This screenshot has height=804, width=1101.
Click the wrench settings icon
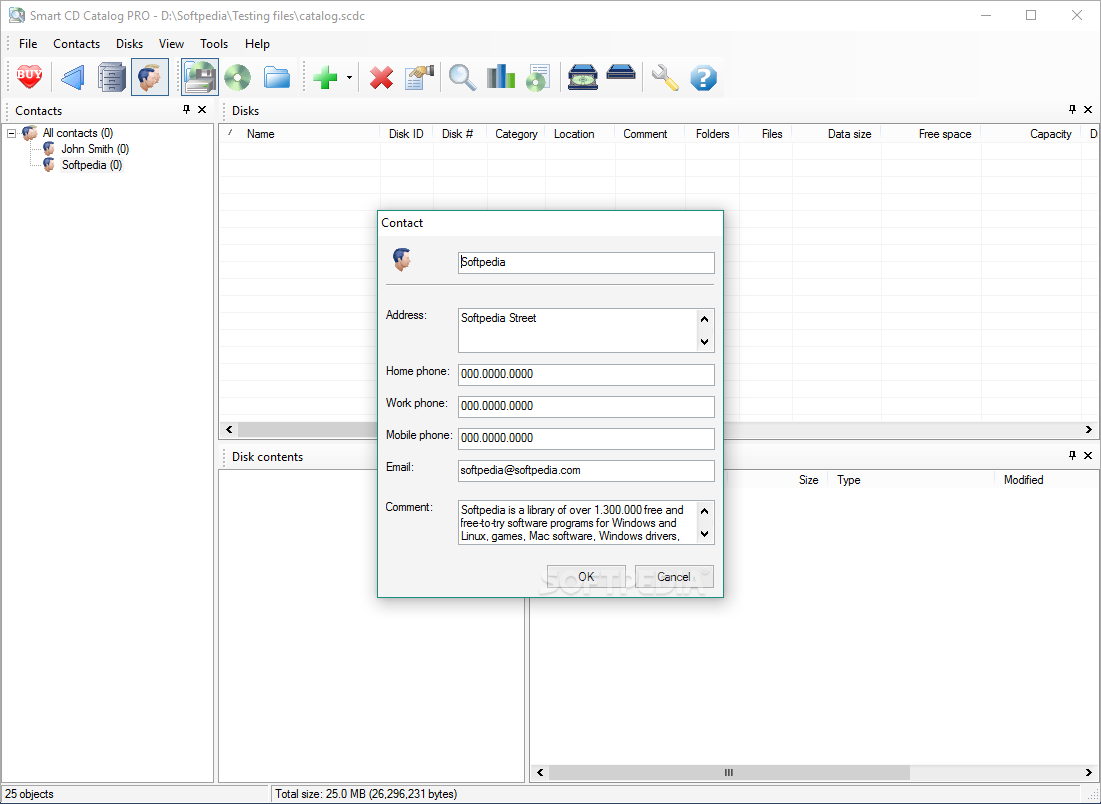tap(664, 77)
